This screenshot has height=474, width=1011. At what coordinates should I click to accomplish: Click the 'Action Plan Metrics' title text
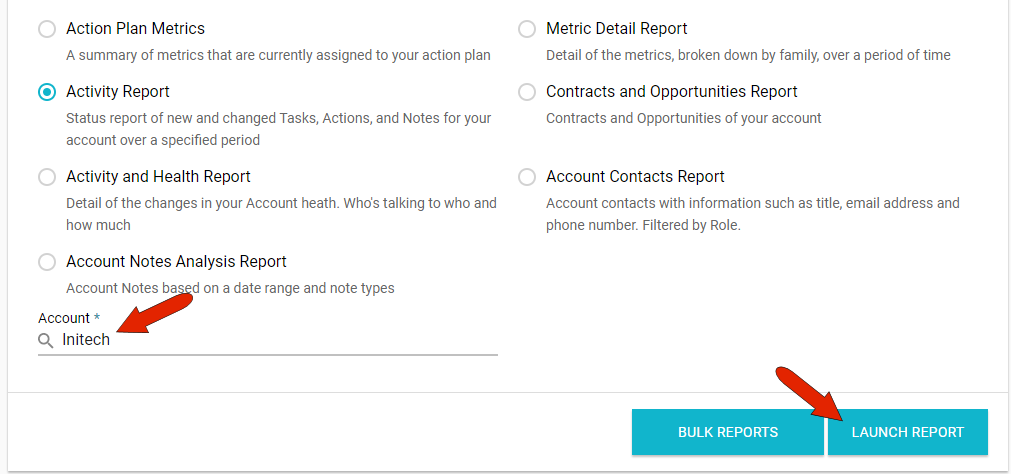point(135,29)
